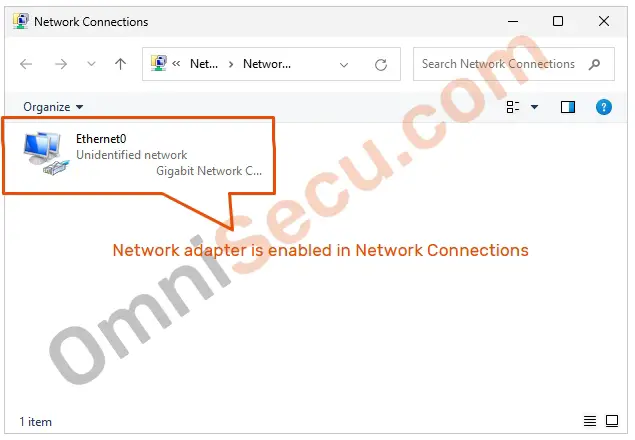The image size is (635, 440).
Task: Open recent locations dropdown chevron
Action: tap(92, 64)
